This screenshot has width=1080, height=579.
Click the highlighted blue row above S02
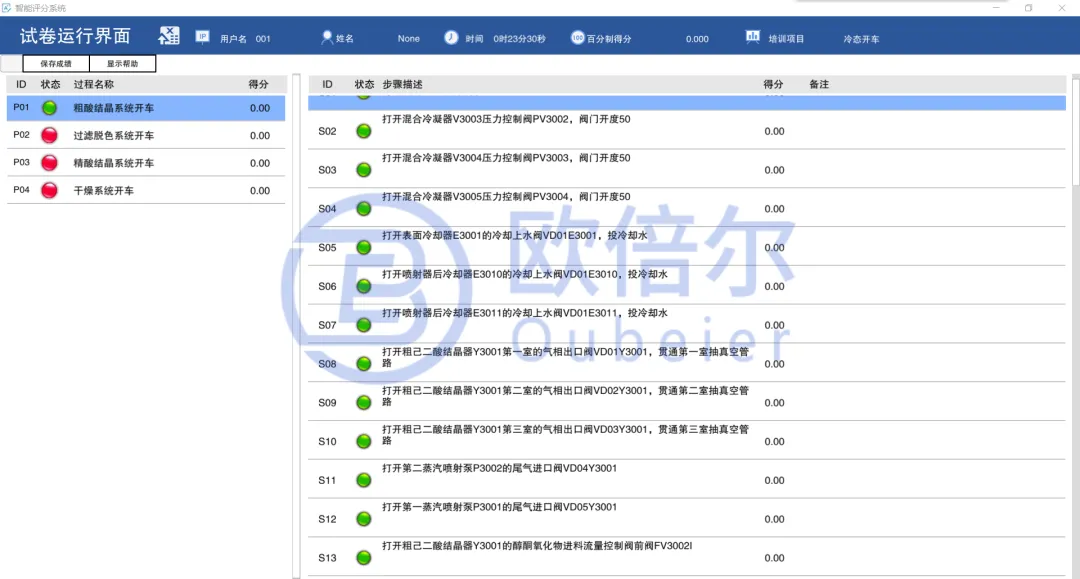pos(687,103)
